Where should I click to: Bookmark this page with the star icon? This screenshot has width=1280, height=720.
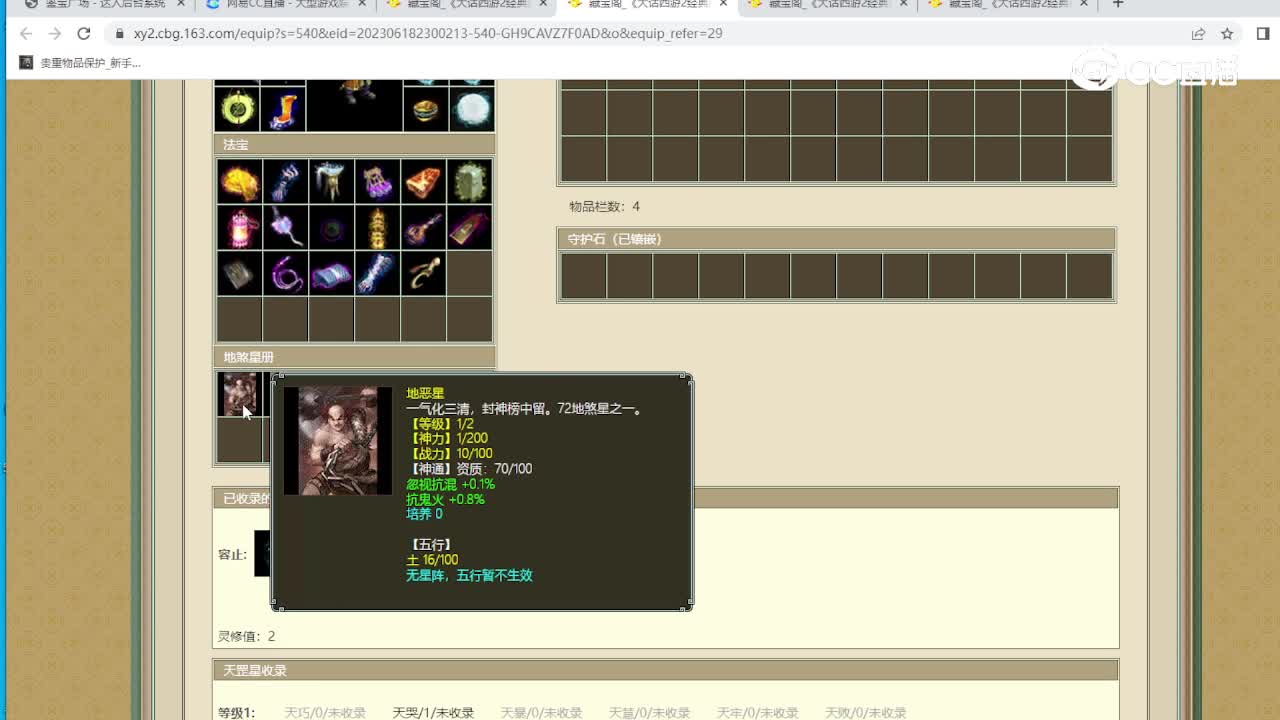pos(1227,33)
